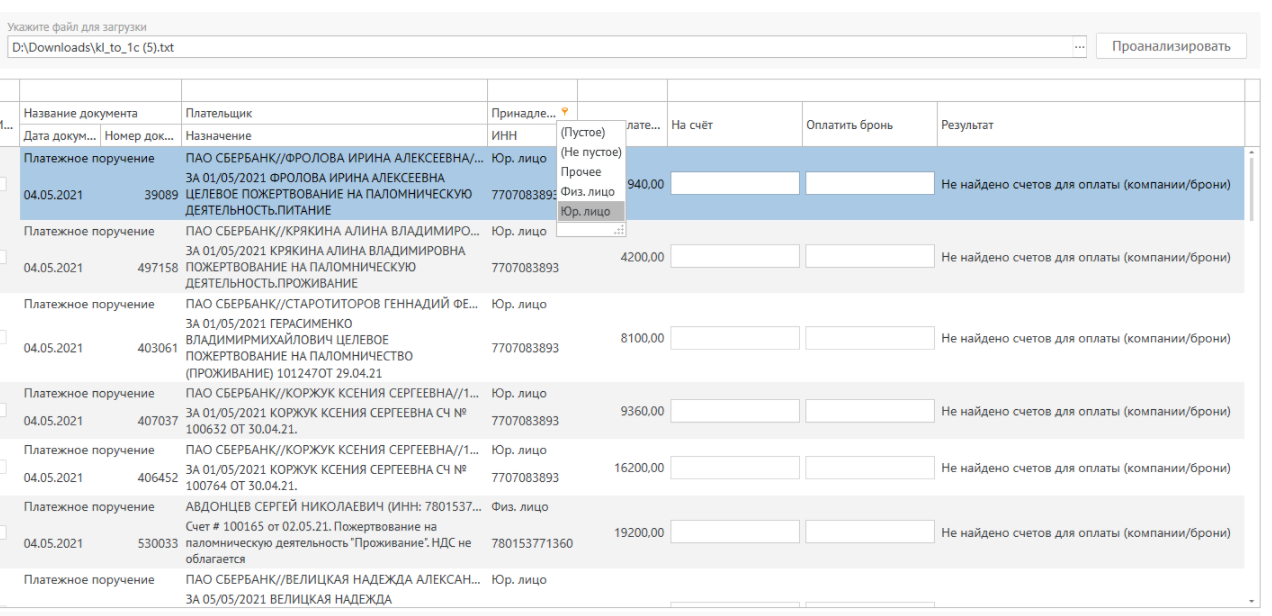The image size is (1272, 616).
Task: Choose '(Не пустое)' filter option
Action: [x=590, y=152]
